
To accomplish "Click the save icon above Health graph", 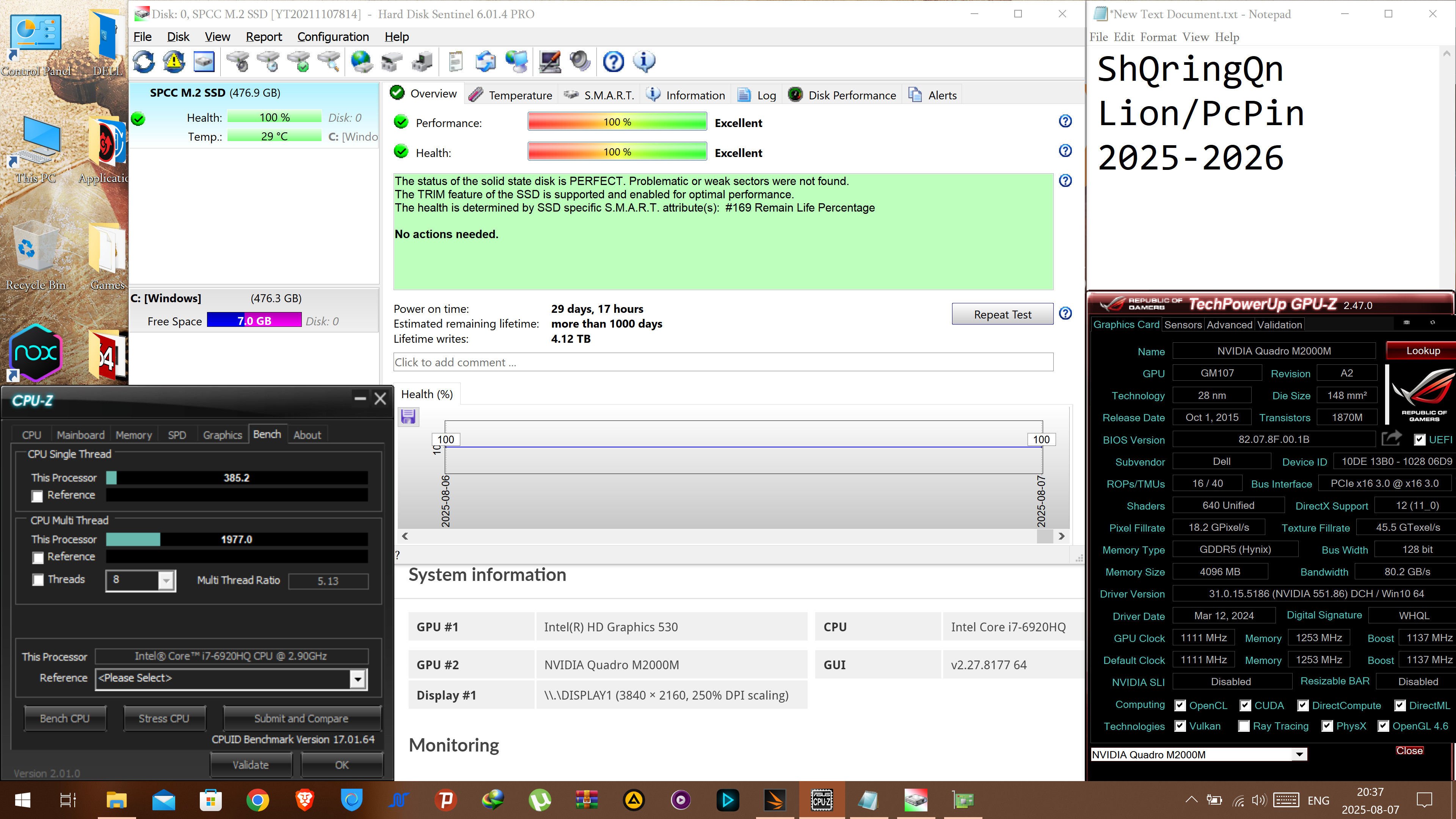I will pyautogui.click(x=408, y=417).
